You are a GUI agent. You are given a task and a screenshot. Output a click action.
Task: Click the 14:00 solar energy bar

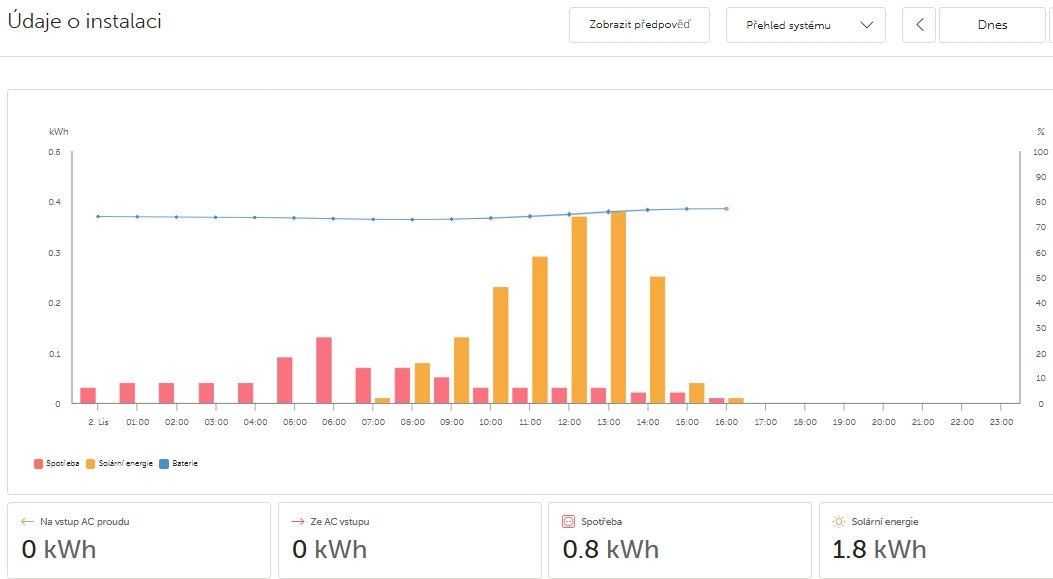tap(657, 340)
